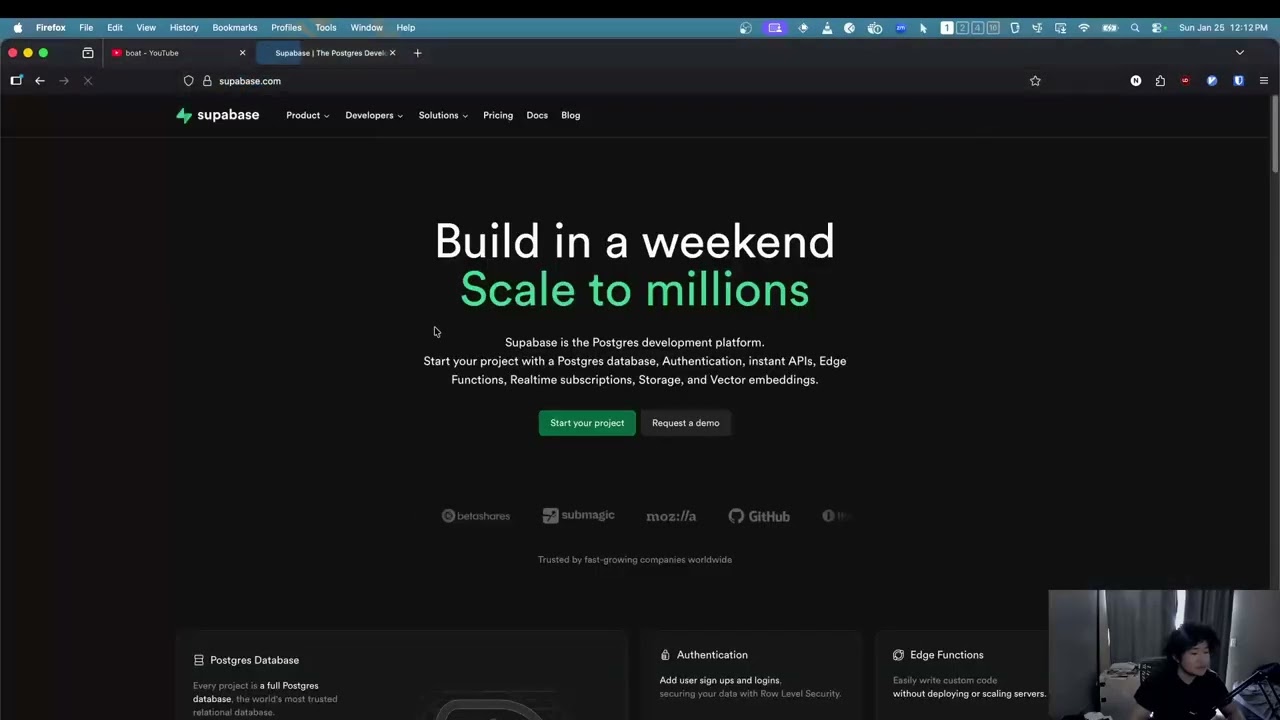The width and height of the screenshot is (1280, 720).
Task: Close the boat - YouTube tab
Action: click(242, 53)
